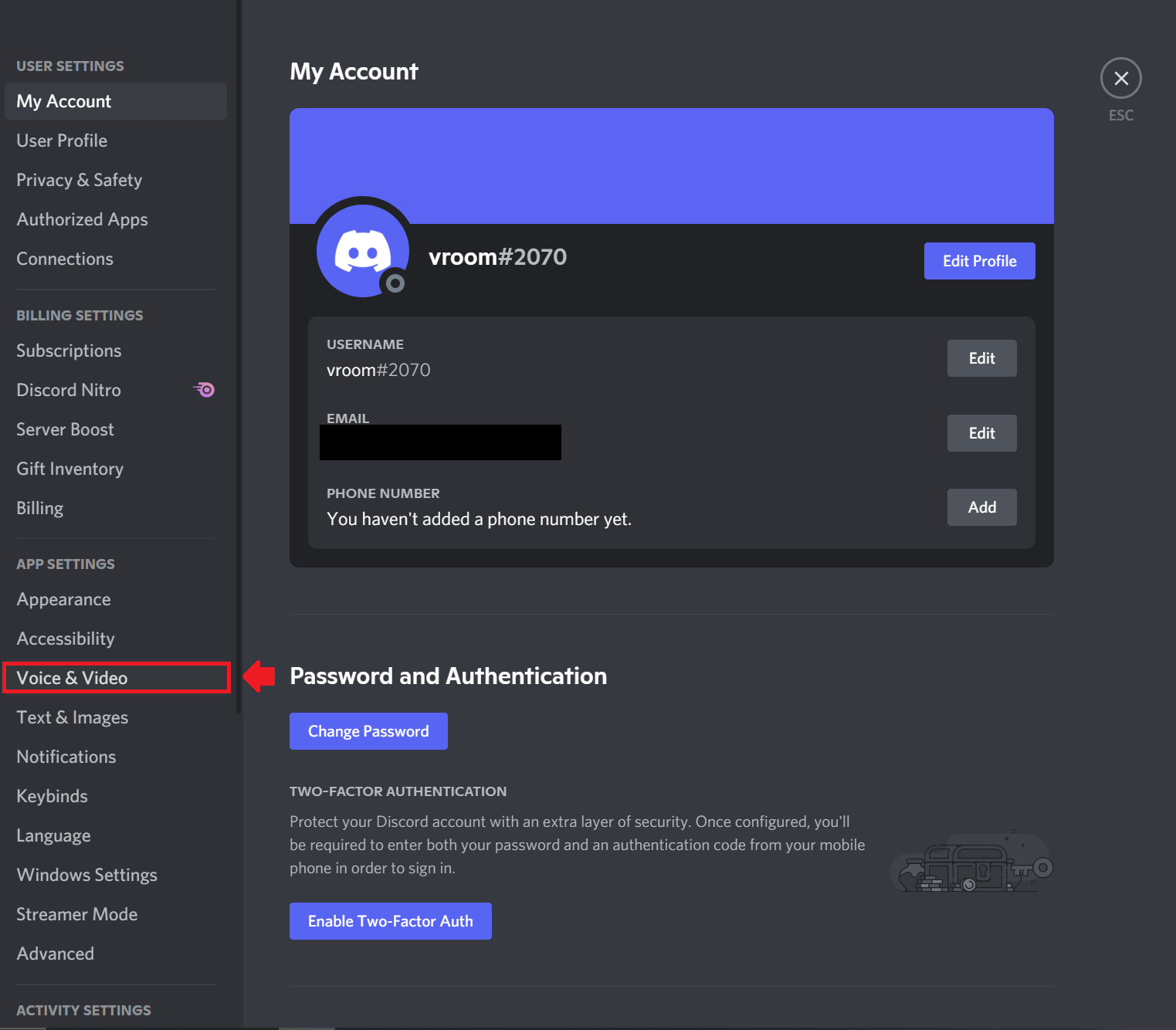Open Keybinds settings
Viewport: 1176px width, 1030px height.
[x=116, y=796]
